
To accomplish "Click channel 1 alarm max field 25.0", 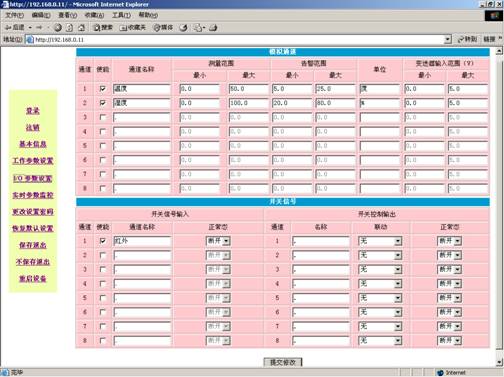I will 335,89.
